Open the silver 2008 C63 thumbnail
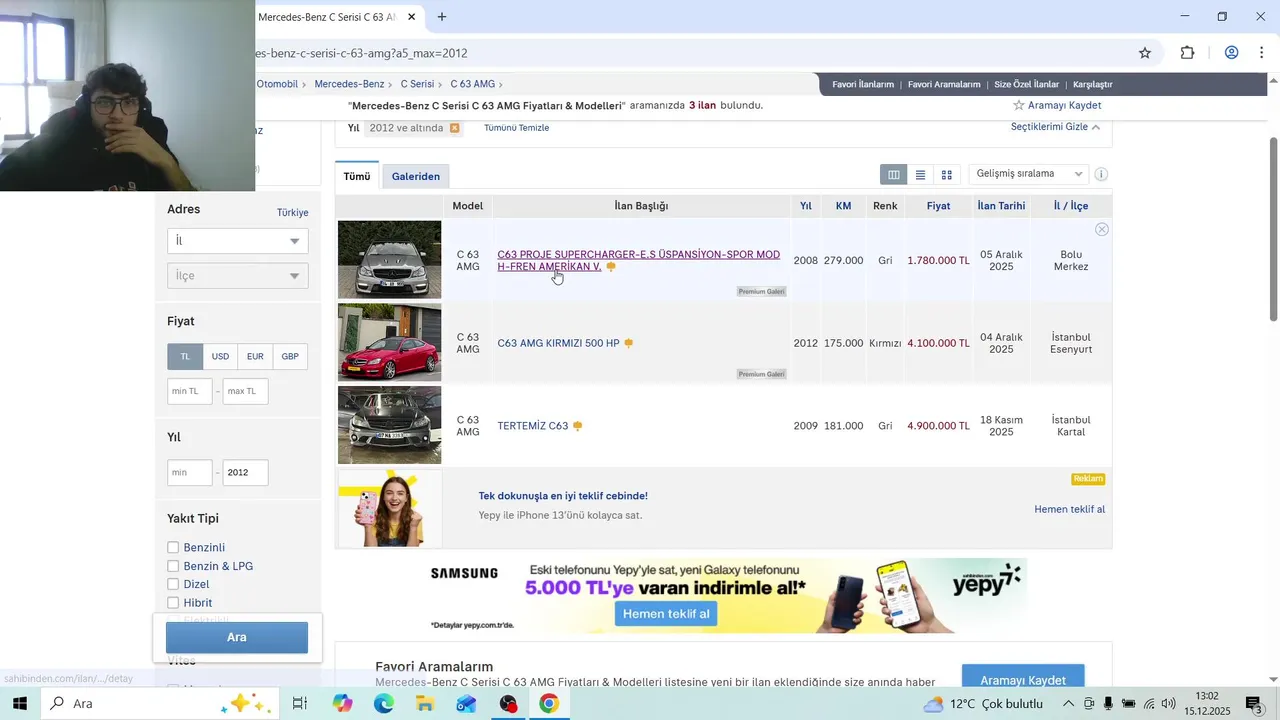This screenshot has height=720, width=1280. 390,260
